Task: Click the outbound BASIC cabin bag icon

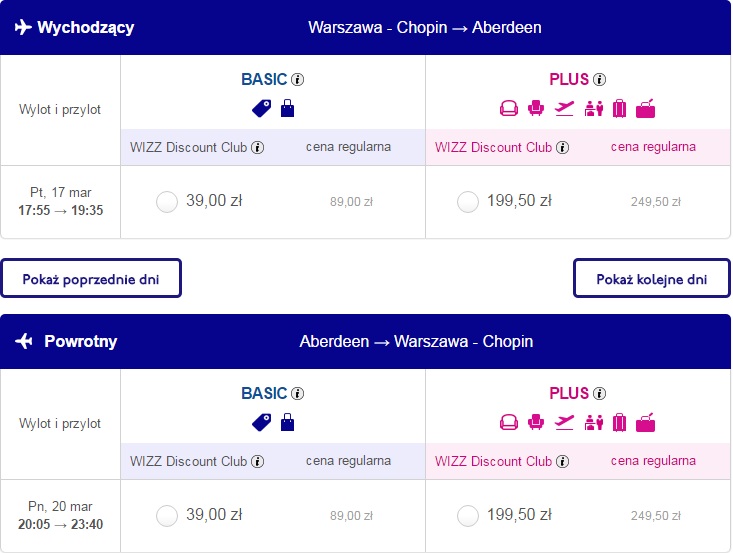Action: (x=287, y=108)
